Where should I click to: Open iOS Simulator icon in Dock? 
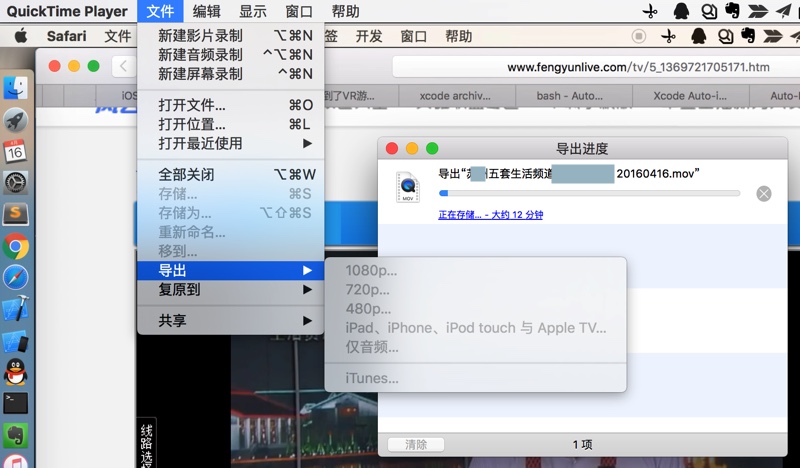pyautogui.click(x=16, y=341)
